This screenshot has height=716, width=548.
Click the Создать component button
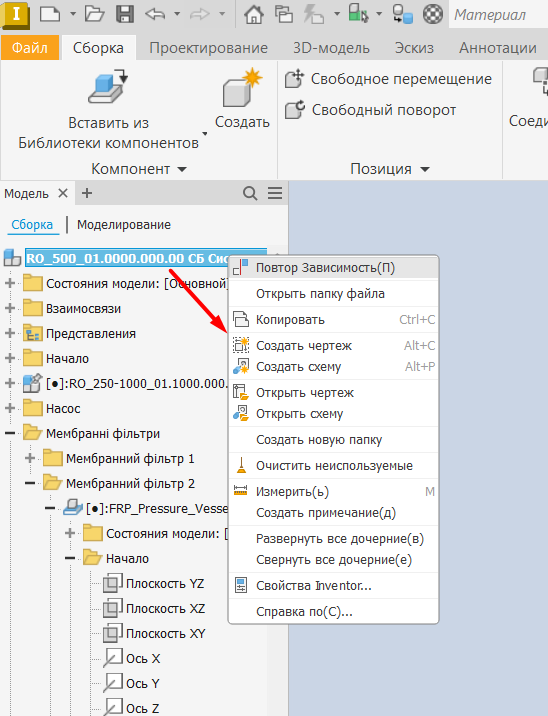(242, 99)
